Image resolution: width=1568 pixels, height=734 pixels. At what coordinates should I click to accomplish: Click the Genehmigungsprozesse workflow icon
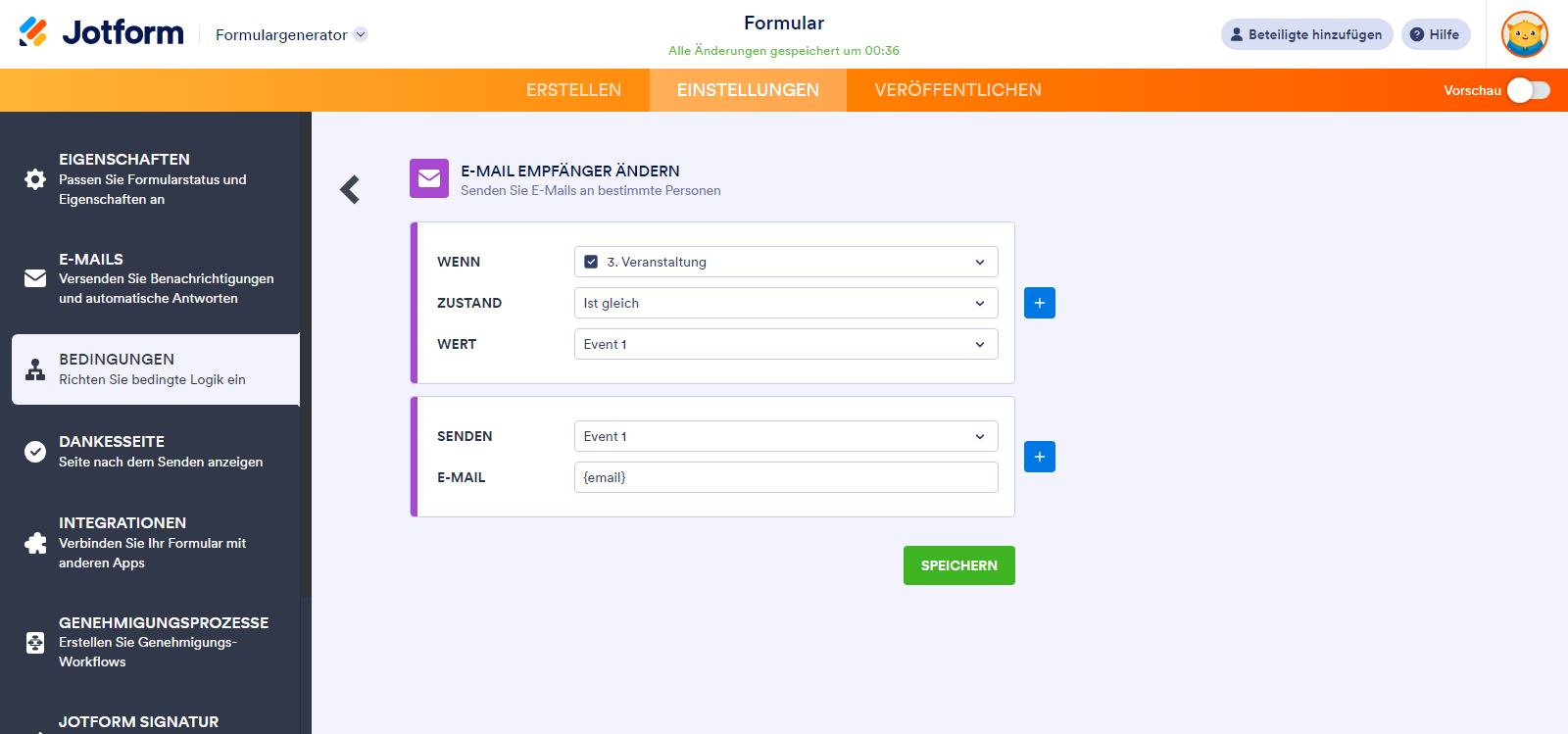click(35, 643)
